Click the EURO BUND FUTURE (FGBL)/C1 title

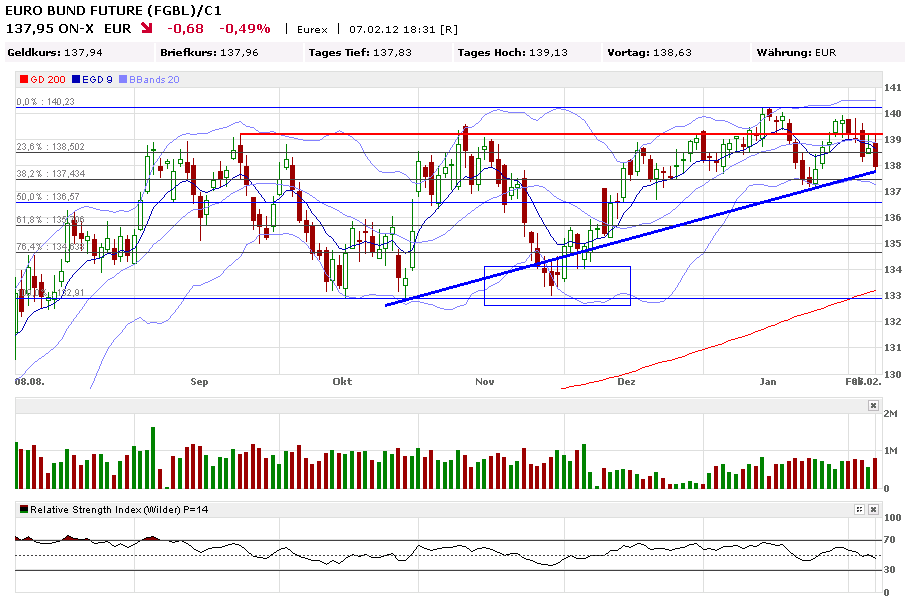[x=113, y=10]
